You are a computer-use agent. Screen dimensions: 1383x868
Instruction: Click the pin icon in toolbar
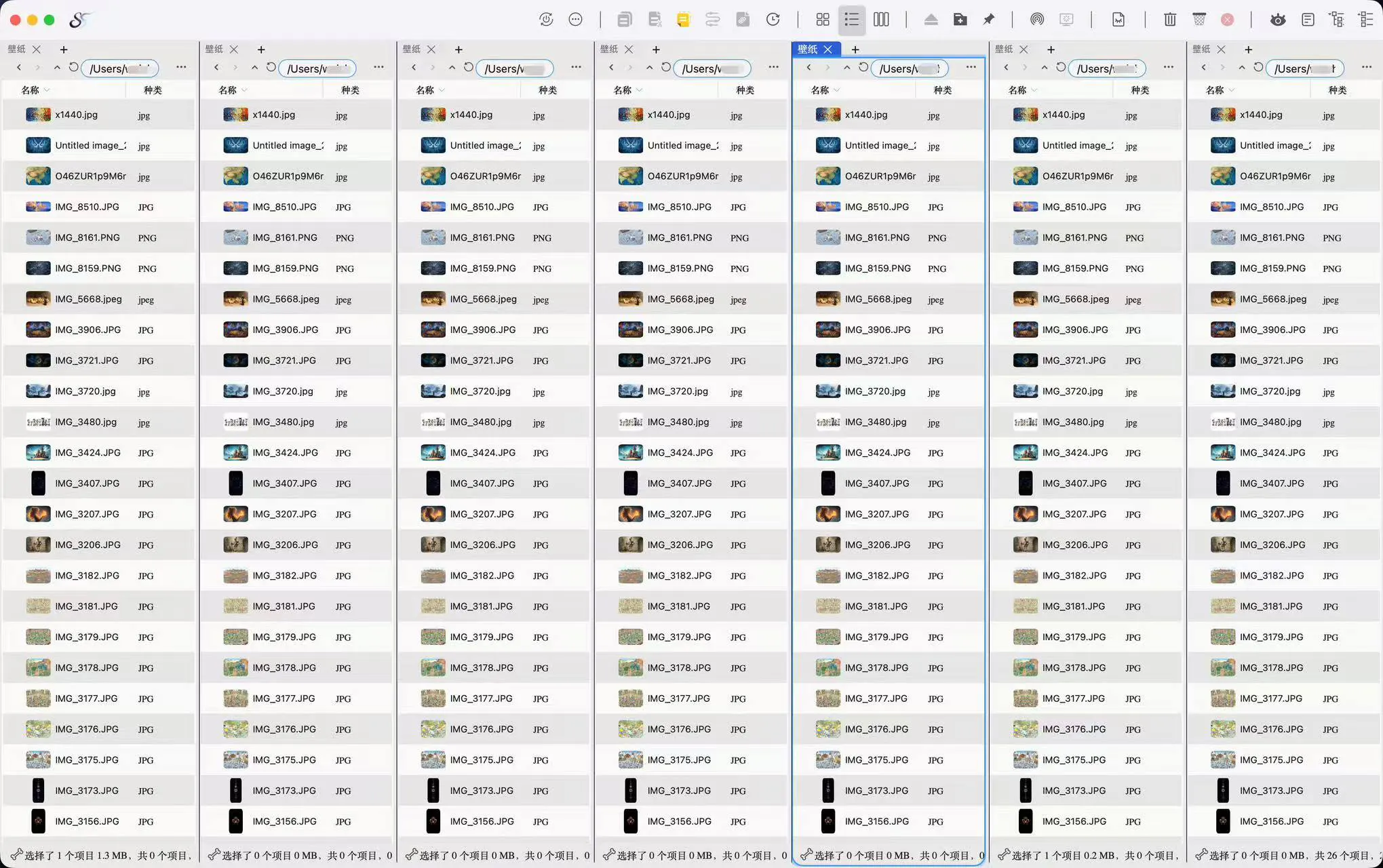tap(989, 20)
